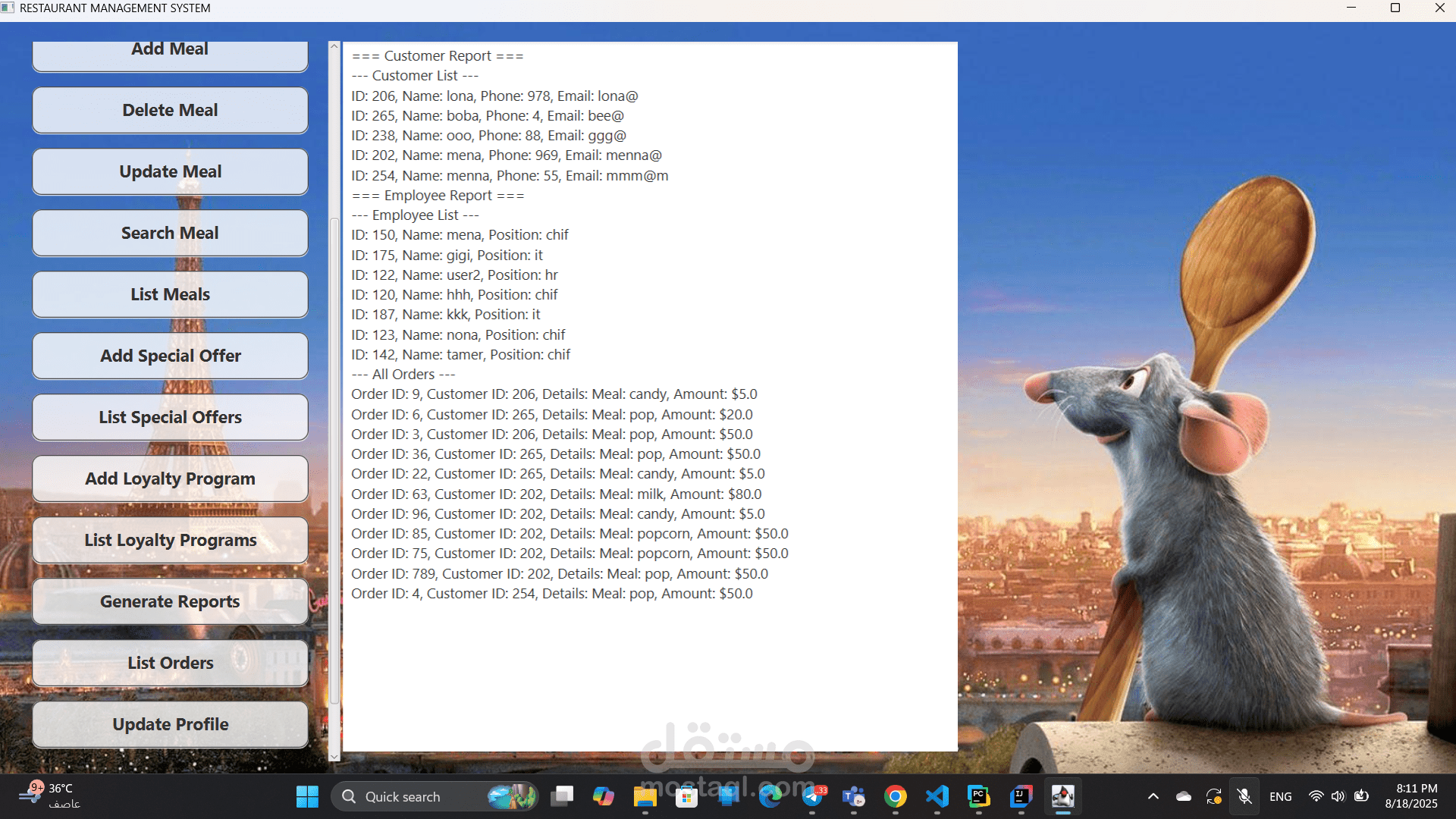
Task: Open Microsoft Store from the taskbar
Action: (687, 796)
